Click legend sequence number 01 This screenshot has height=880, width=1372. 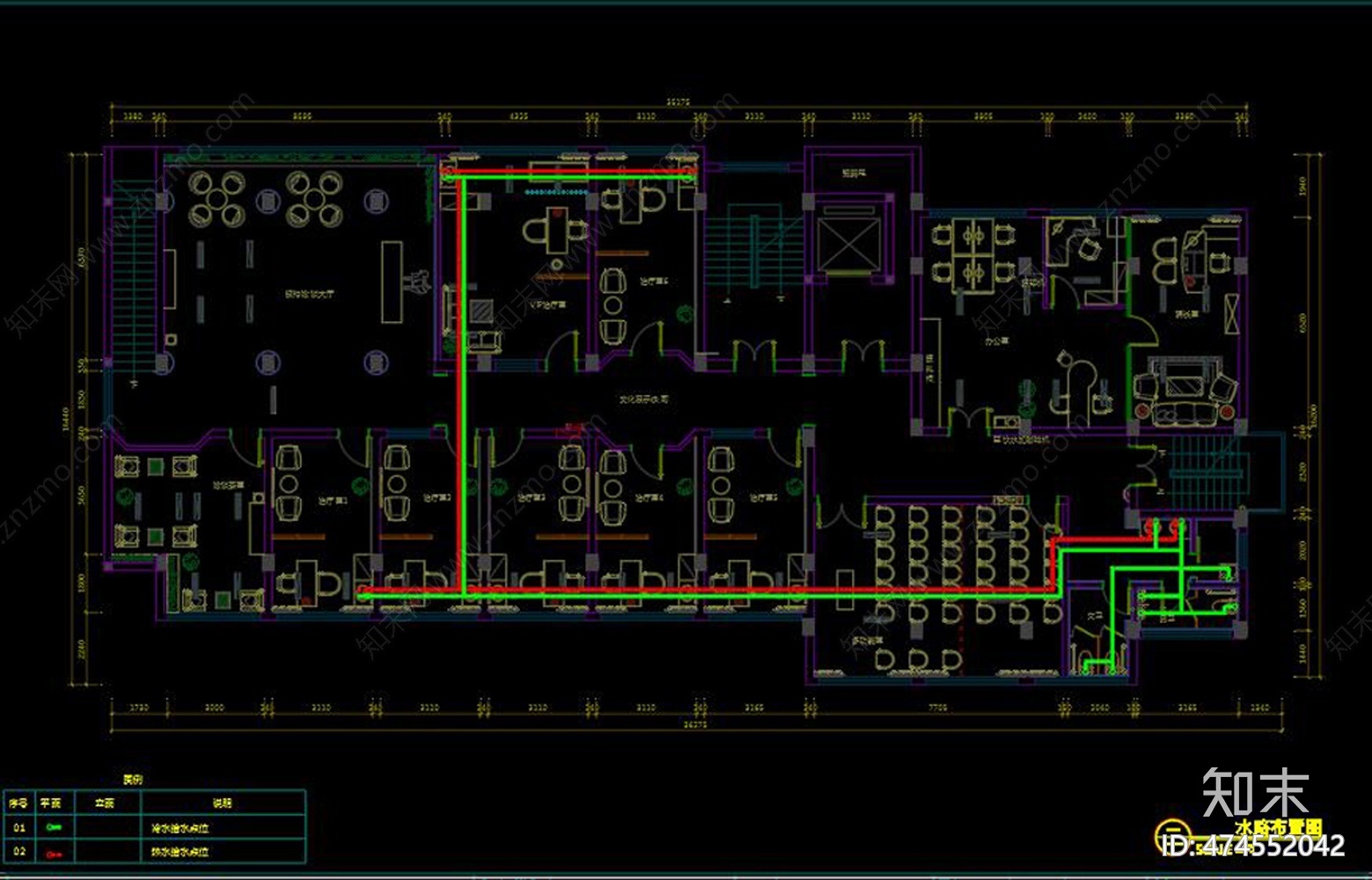coord(18,827)
